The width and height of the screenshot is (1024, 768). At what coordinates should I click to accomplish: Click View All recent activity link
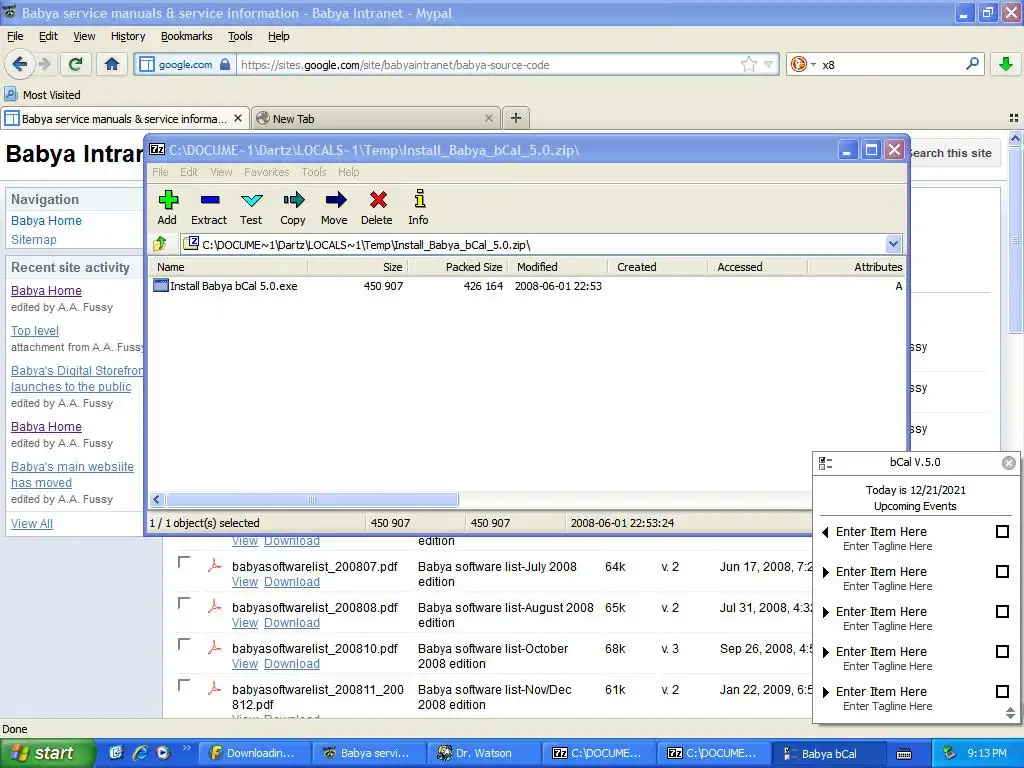click(x=32, y=523)
